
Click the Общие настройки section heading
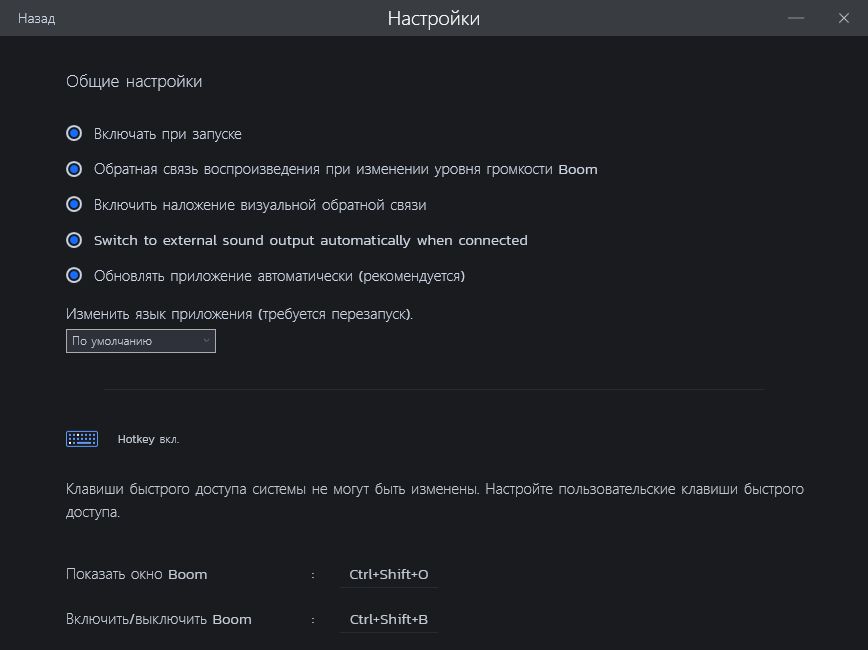click(x=134, y=82)
